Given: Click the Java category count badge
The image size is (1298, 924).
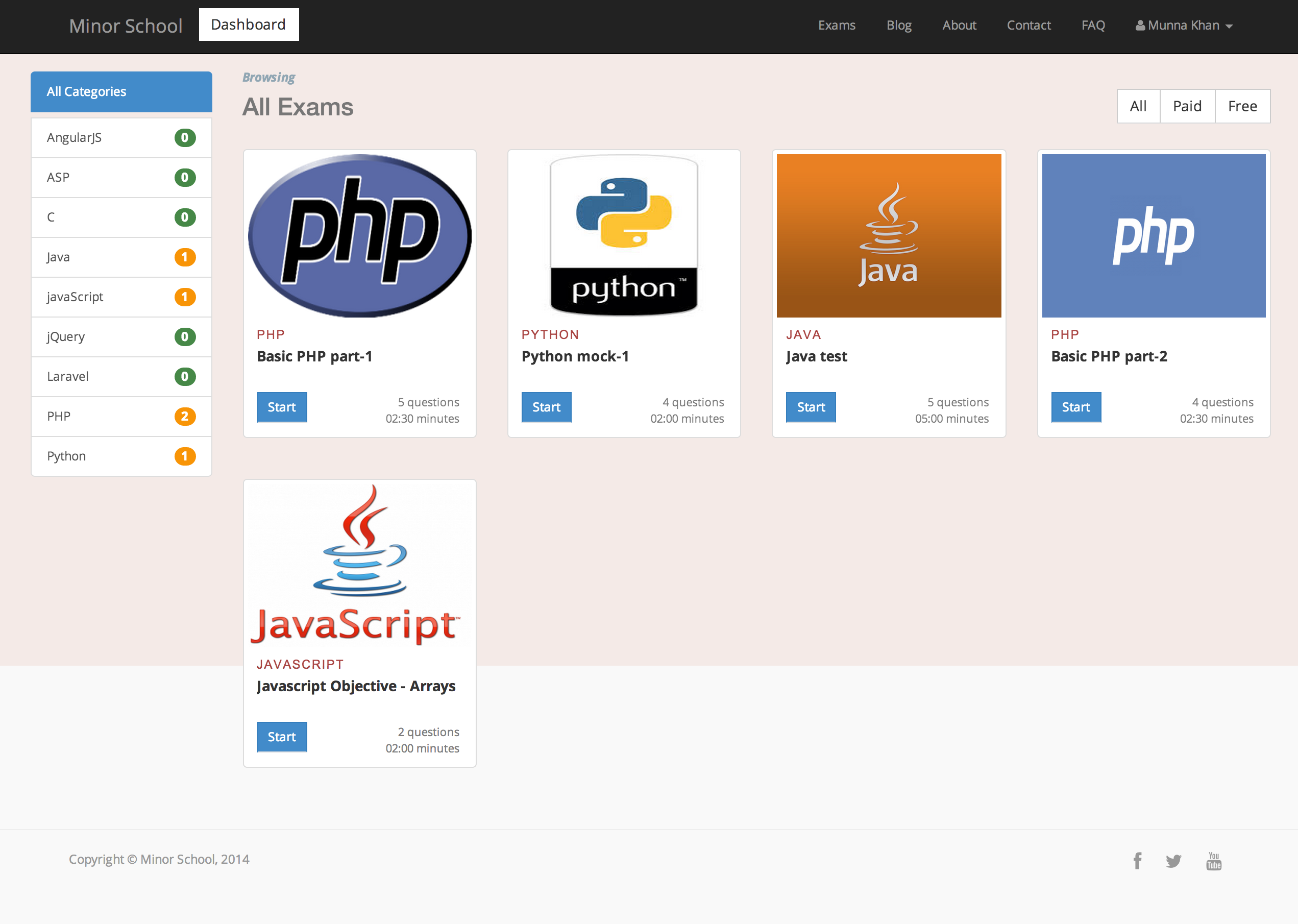Looking at the screenshot, I should click(x=185, y=257).
